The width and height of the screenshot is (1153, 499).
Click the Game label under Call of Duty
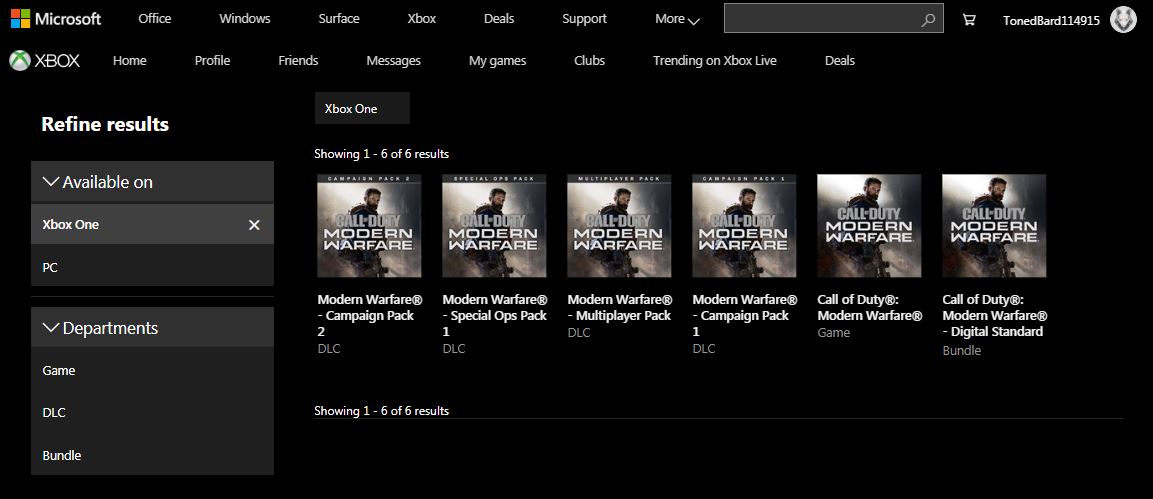(x=834, y=333)
